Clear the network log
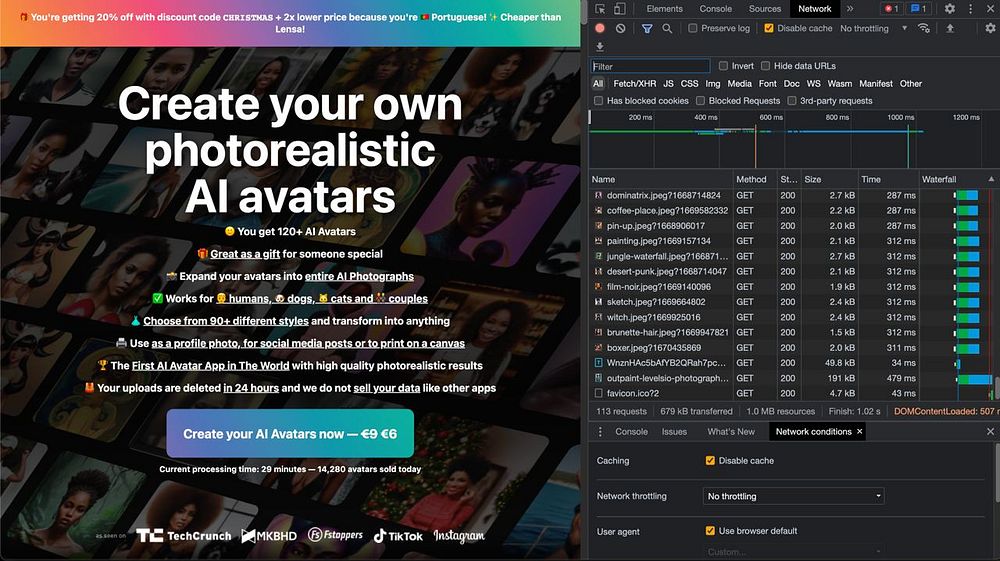Screen dimensions: 1000x561 [621, 28]
